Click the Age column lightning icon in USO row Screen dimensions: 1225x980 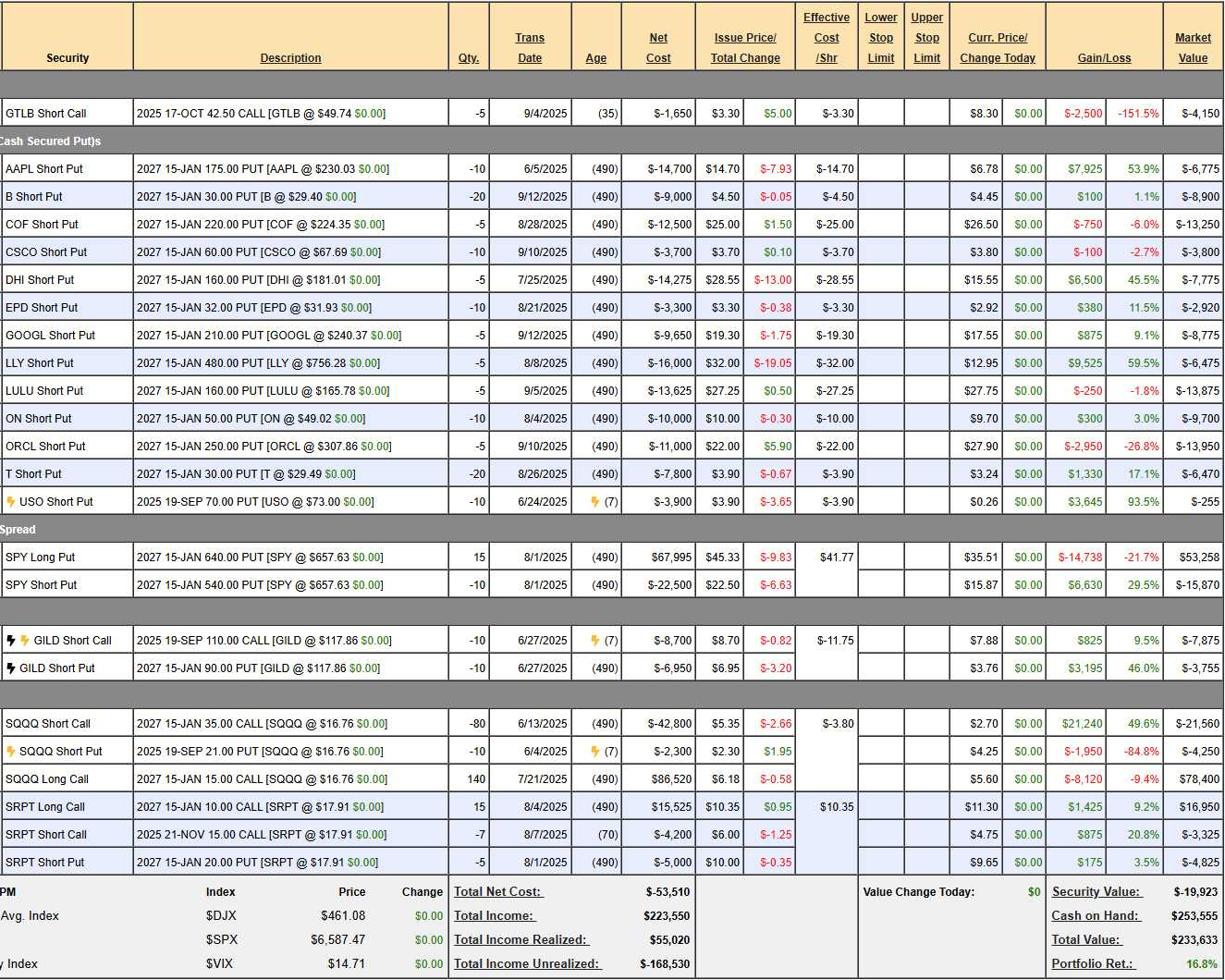[x=595, y=502]
